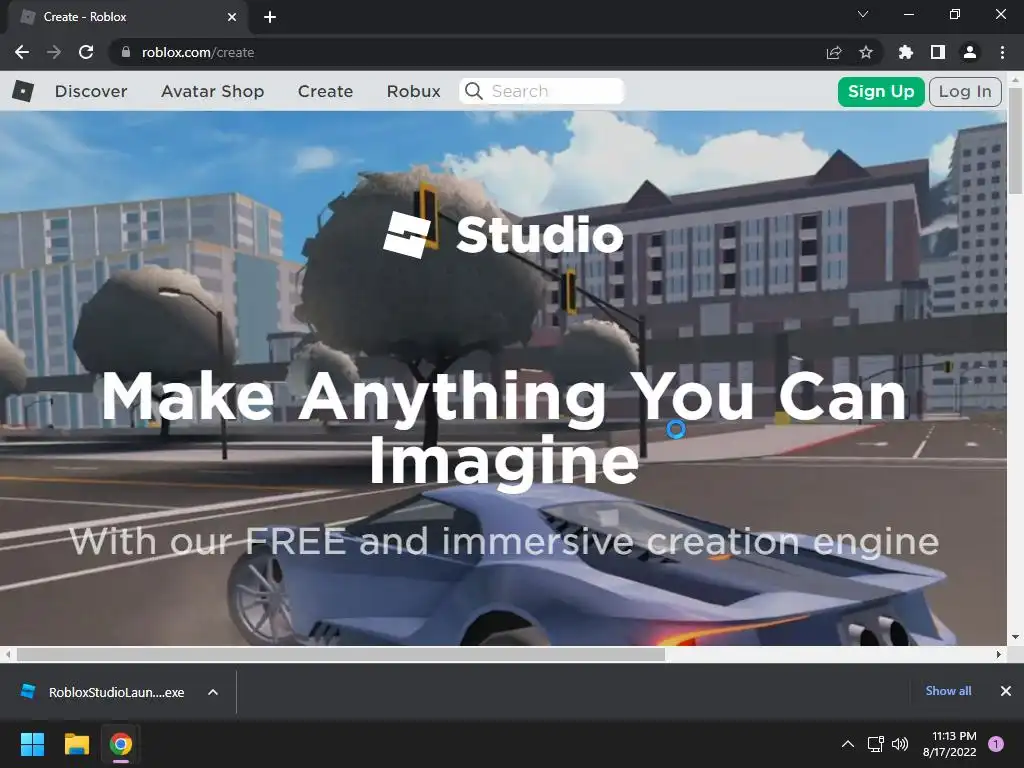Open the Discover menu item

point(91,91)
